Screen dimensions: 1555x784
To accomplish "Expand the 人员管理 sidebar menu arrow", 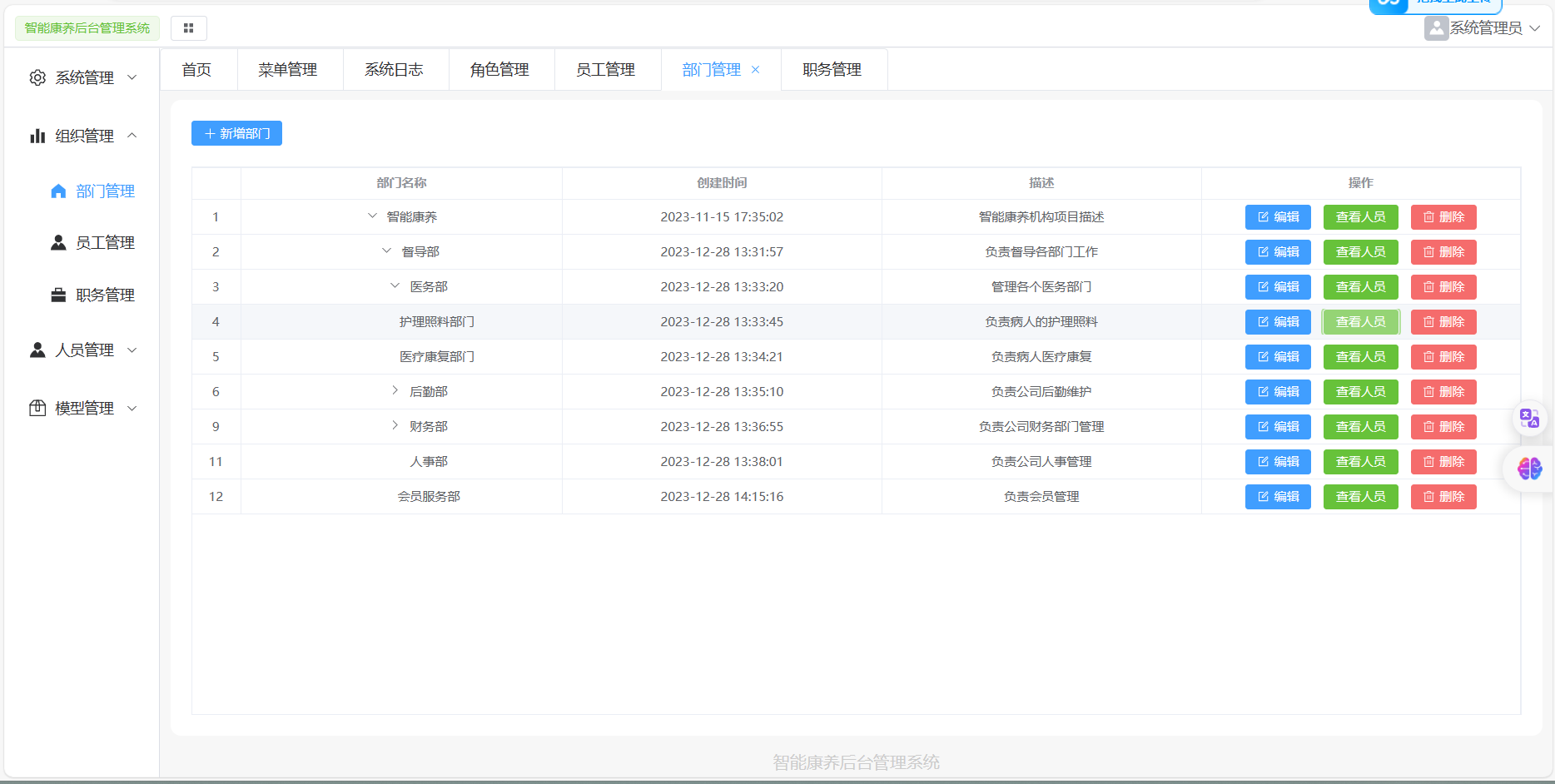I will [x=132, y=350].
